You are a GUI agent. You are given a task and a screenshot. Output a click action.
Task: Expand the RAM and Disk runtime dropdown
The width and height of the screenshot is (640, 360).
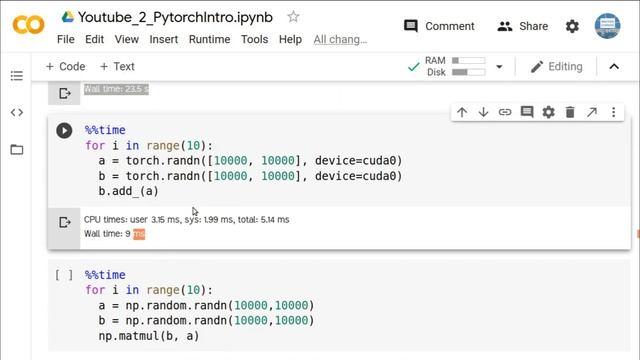pos(499,67)
